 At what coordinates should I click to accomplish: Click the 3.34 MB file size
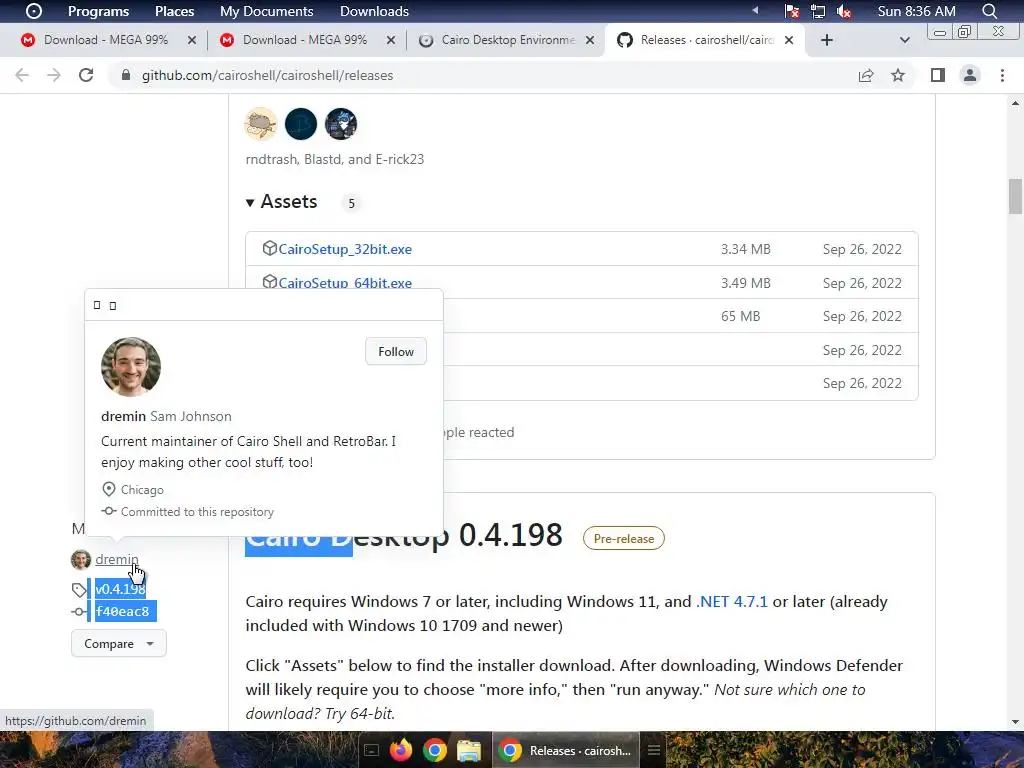point(745,249)
